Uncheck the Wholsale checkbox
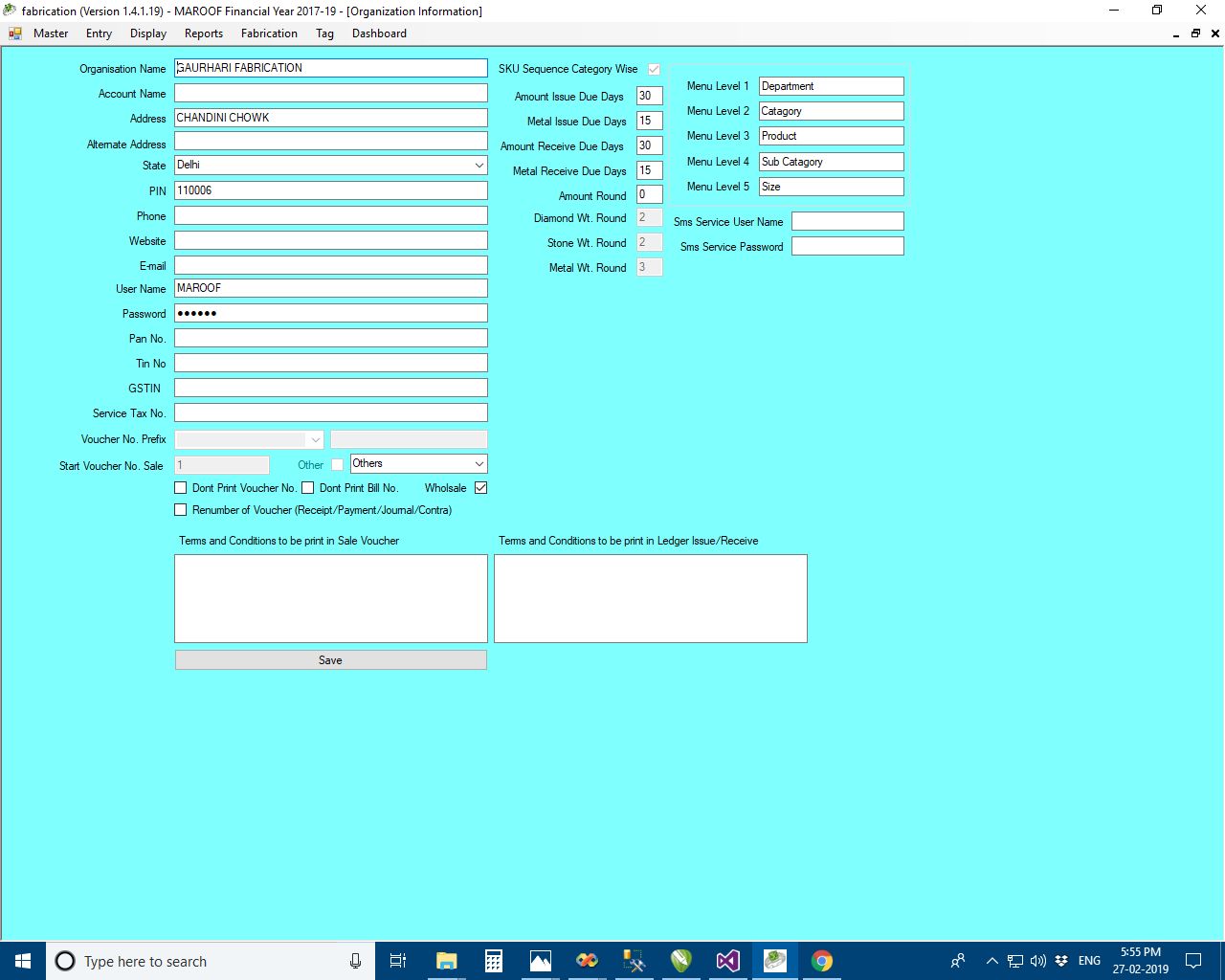This screenshot has height=980, width=1225. pos(480,488)
